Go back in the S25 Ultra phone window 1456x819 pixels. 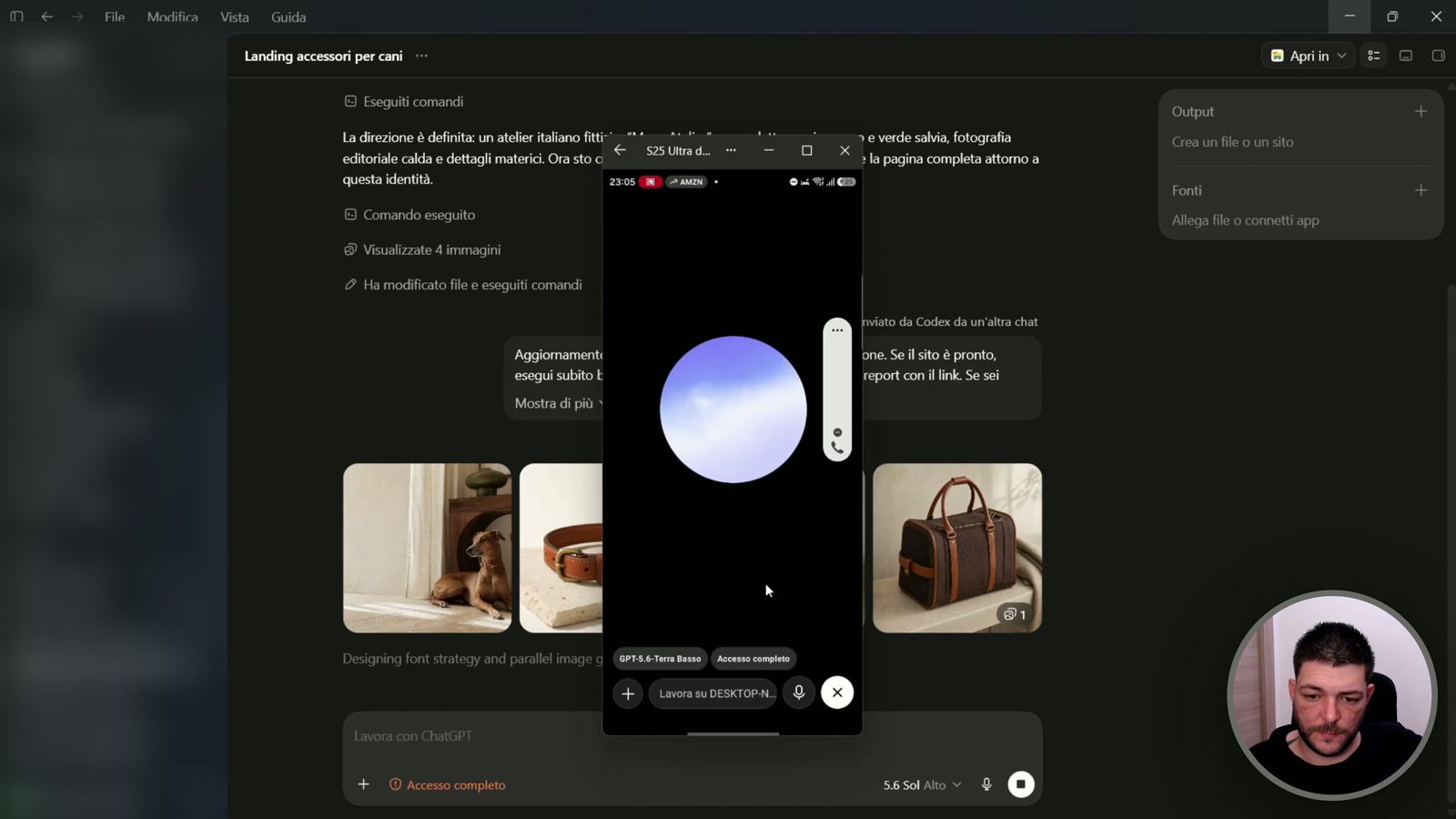tap(620, 150)
